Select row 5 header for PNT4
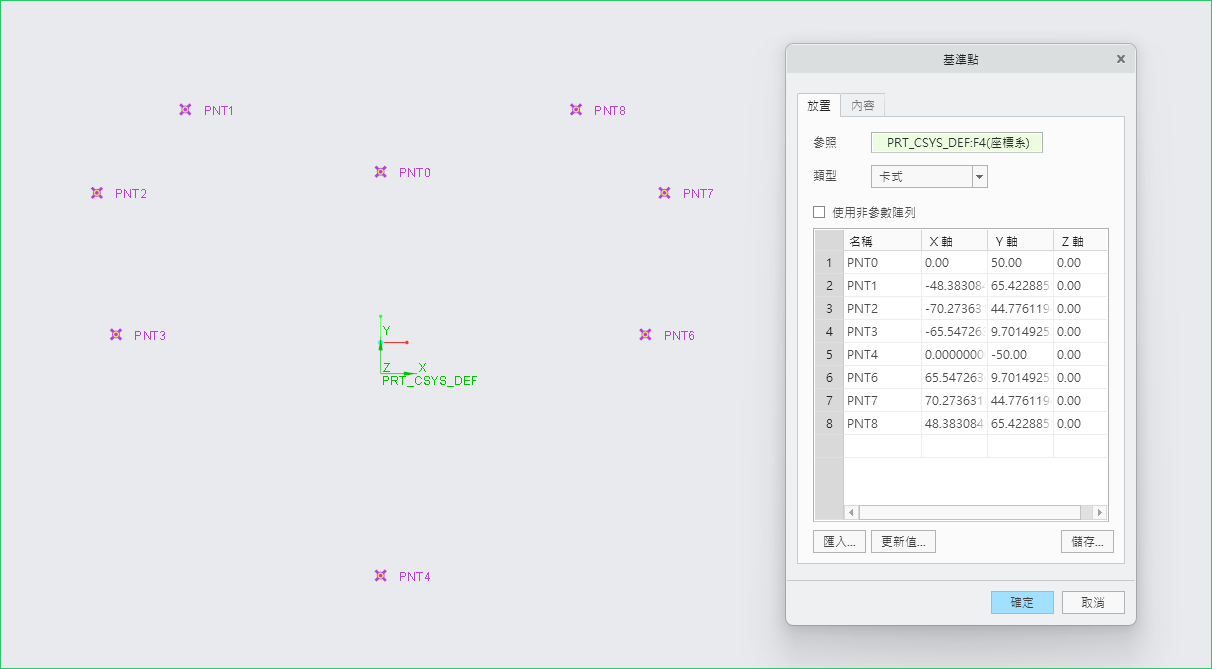 point(829,355)
